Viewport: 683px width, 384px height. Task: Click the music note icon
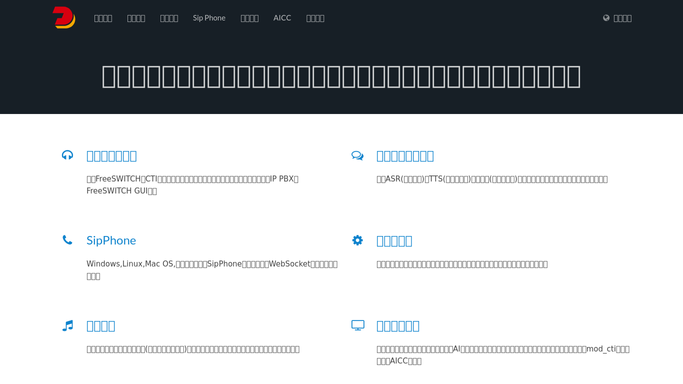[x=68, y=325]
